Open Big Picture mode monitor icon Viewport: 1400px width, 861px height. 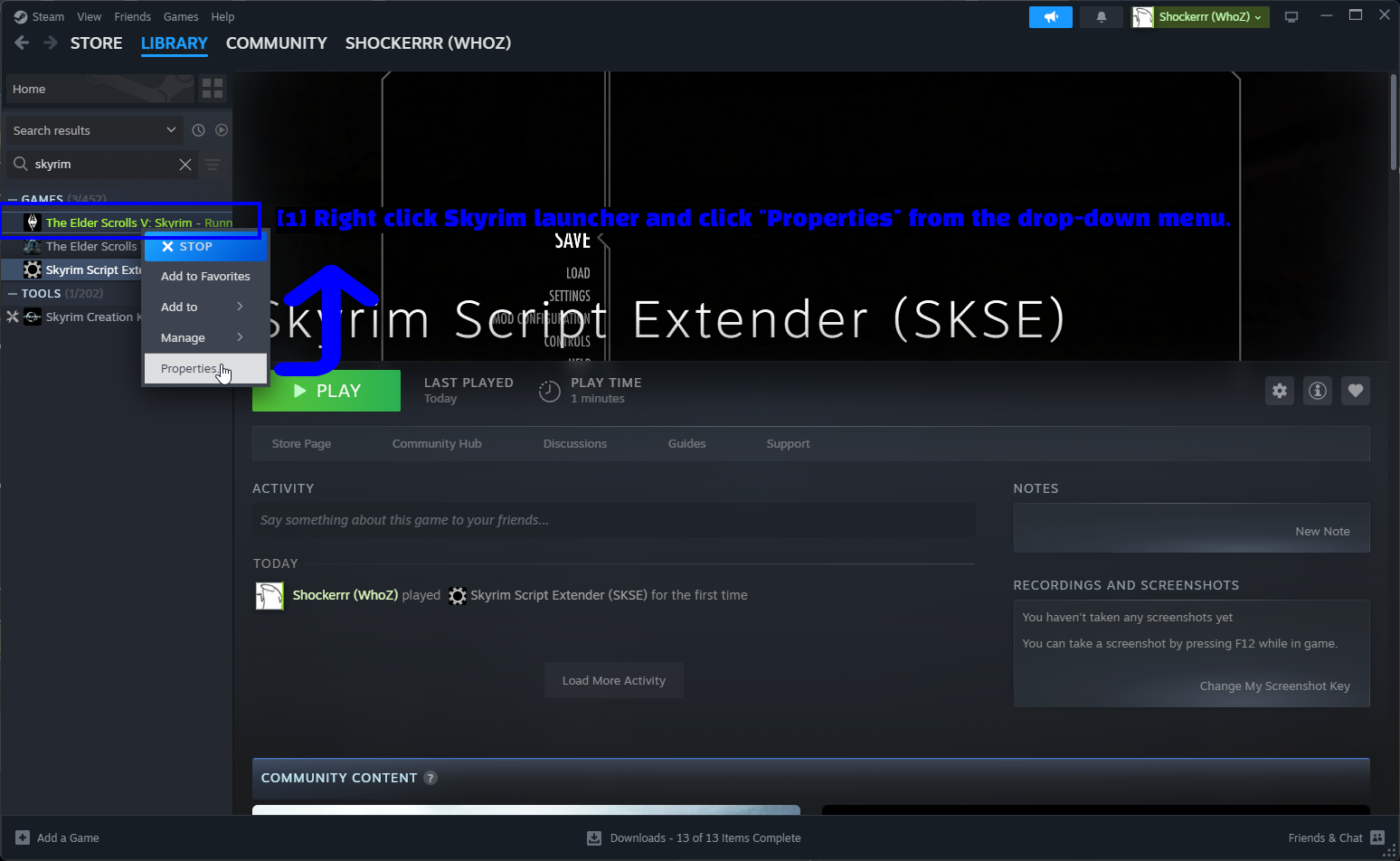(x=1291, y=17)
